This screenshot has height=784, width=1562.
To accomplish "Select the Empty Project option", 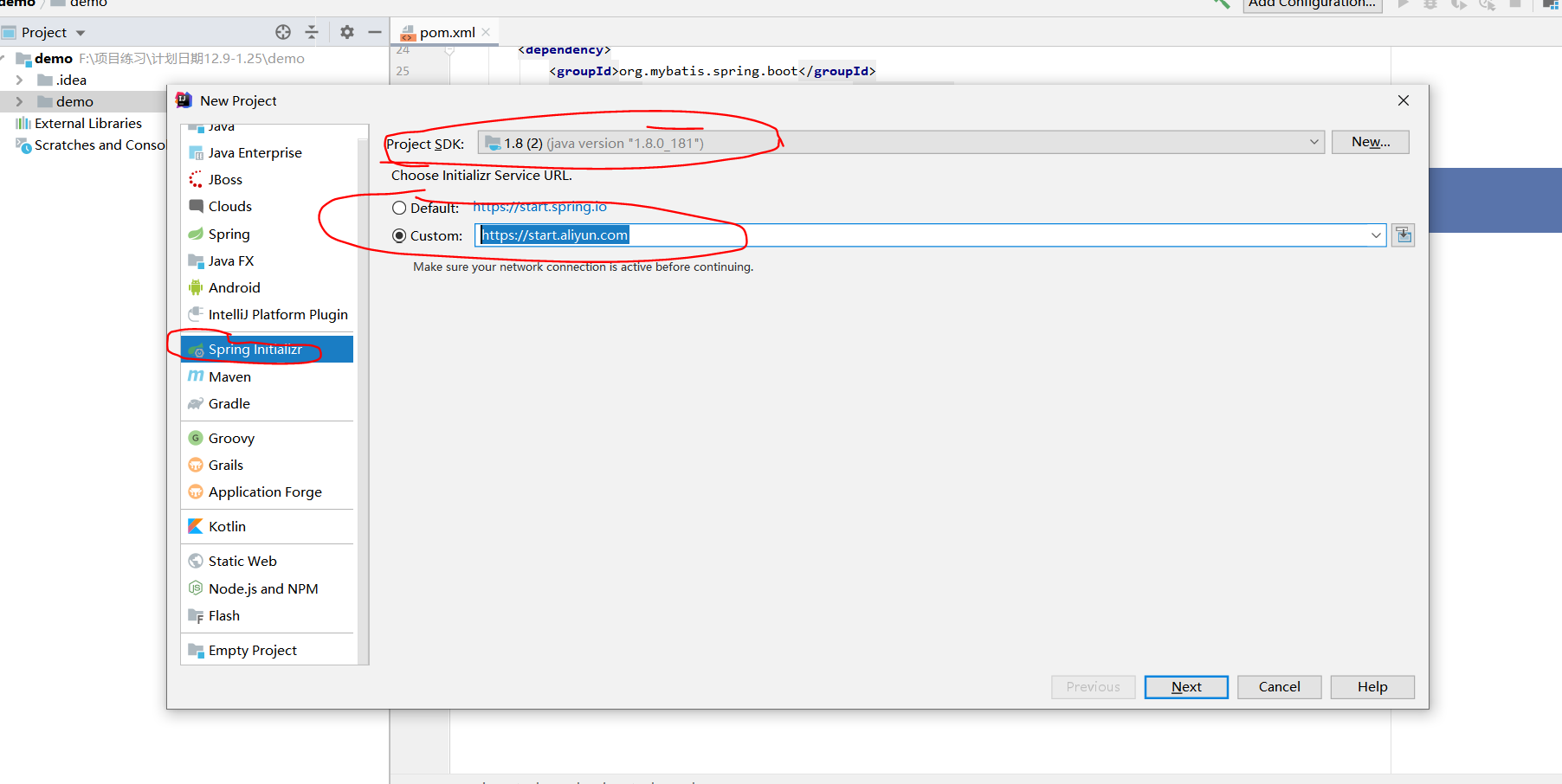I will [267, 650].
